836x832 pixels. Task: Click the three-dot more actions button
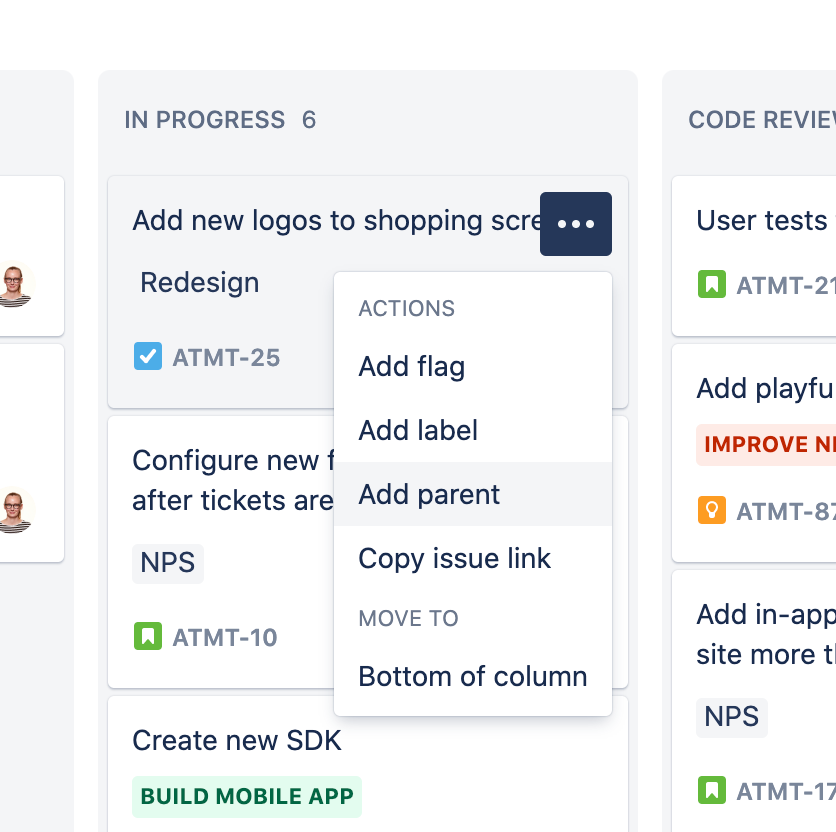(576, 224)
